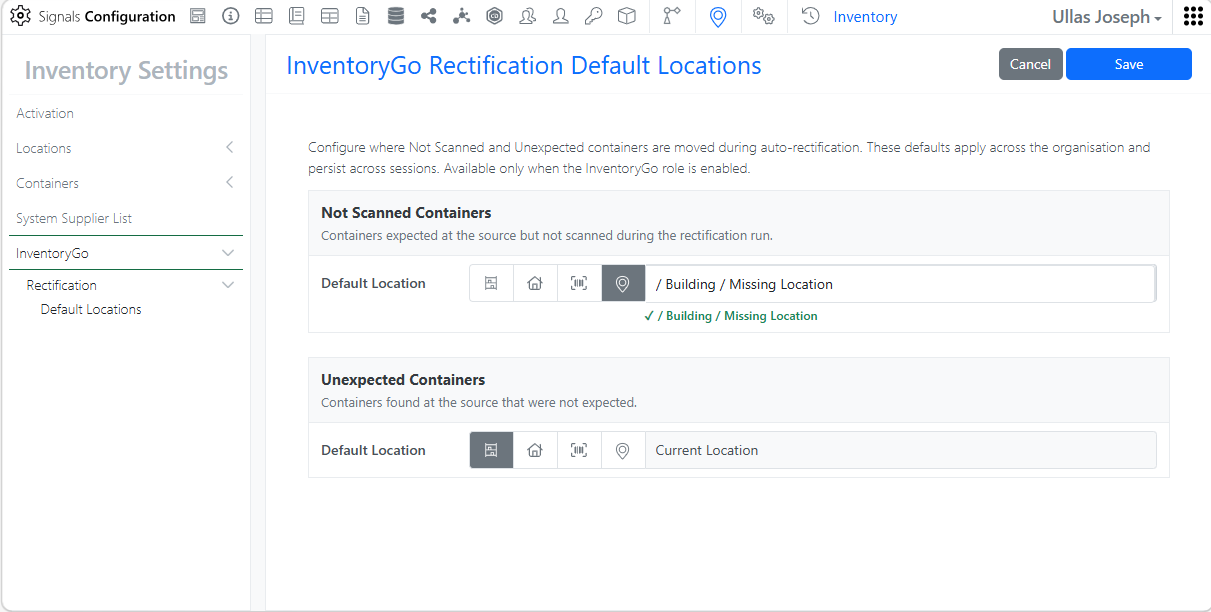This screenshot has width=1211, height=612.
Task: Select home option for Not Scanned location
Action: 535,284
